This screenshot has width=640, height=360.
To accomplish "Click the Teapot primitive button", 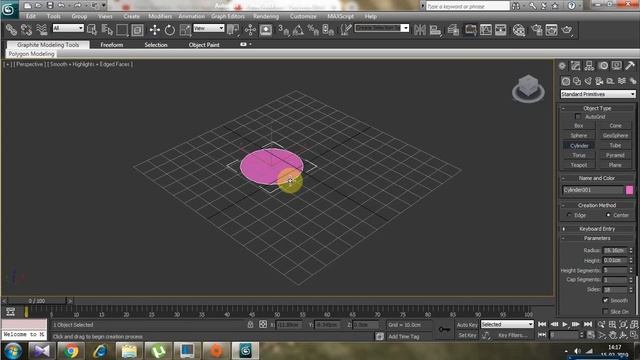I will click(x=578, y=165).
